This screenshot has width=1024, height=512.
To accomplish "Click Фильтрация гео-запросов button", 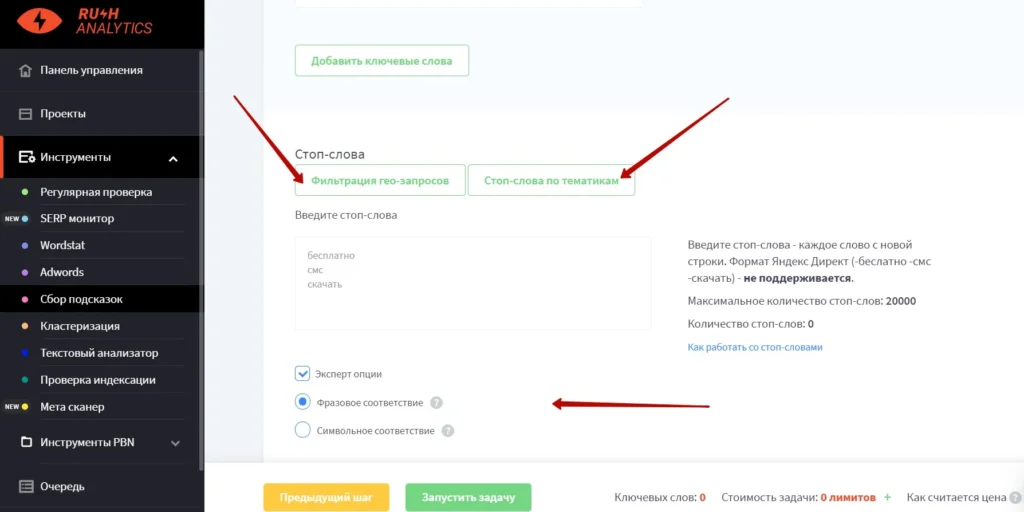I will (x=380, y=180).
